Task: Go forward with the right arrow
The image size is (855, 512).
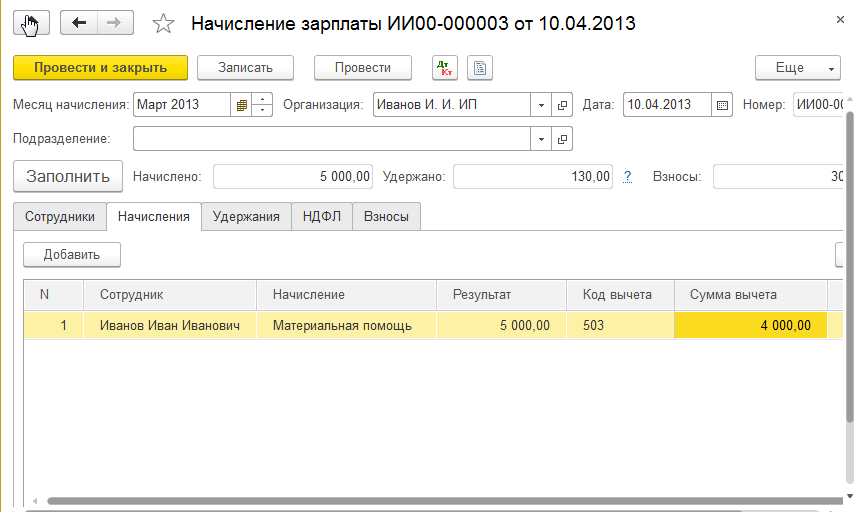Action: (x=115, y=22)
